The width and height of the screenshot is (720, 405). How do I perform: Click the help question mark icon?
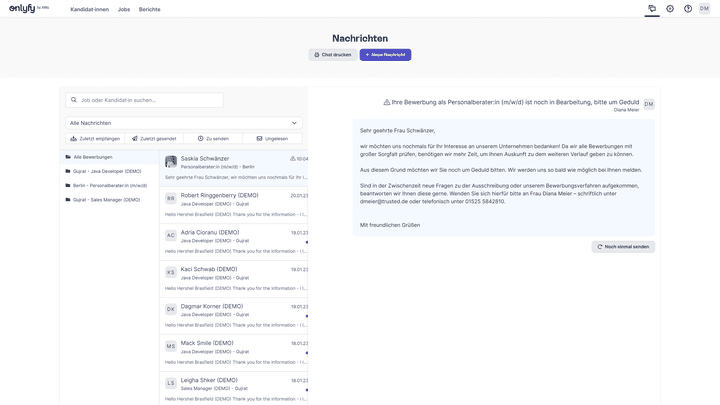(x=688, y=8)
